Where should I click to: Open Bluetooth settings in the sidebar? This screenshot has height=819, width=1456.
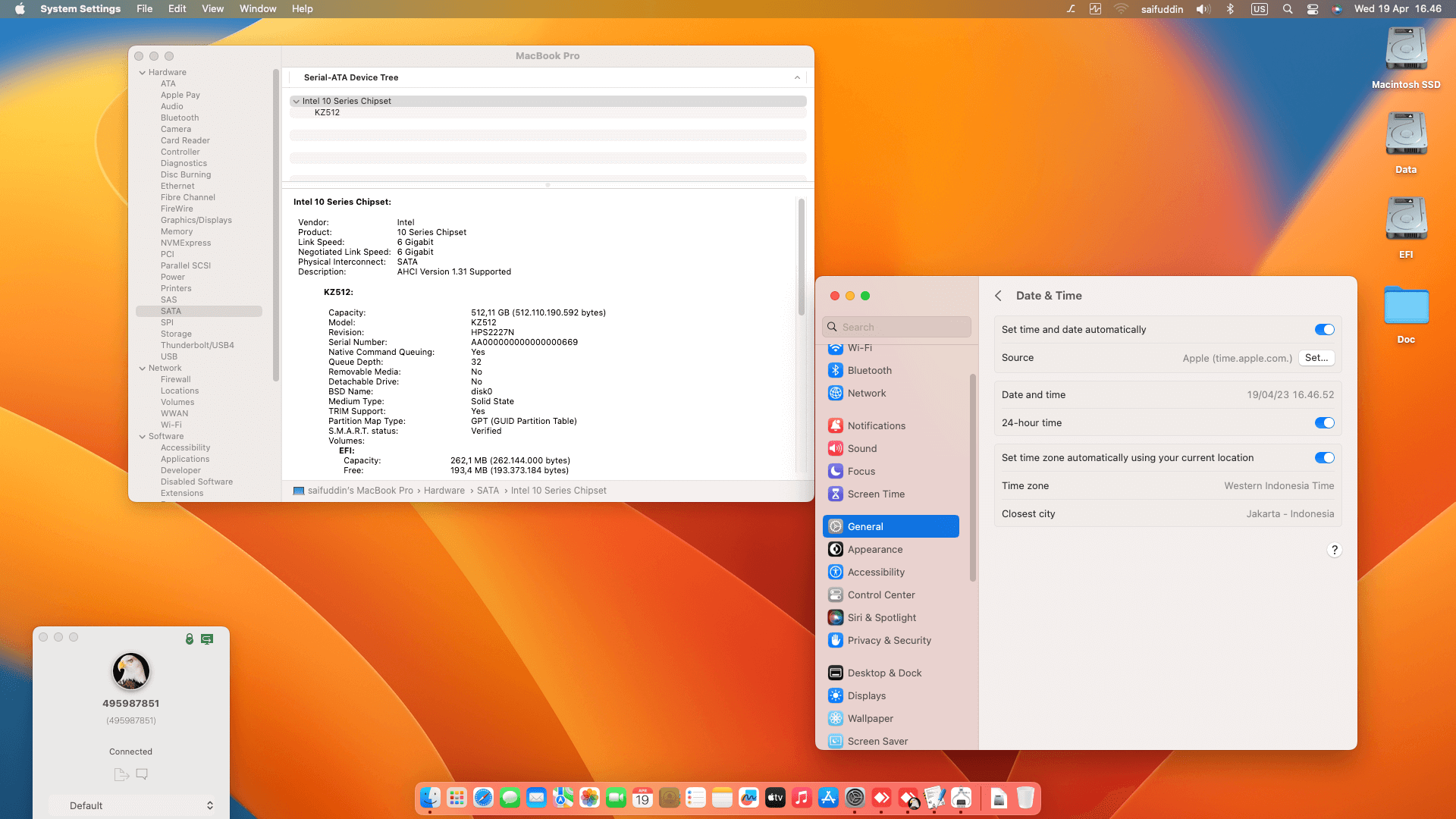(x=869, y=370)
